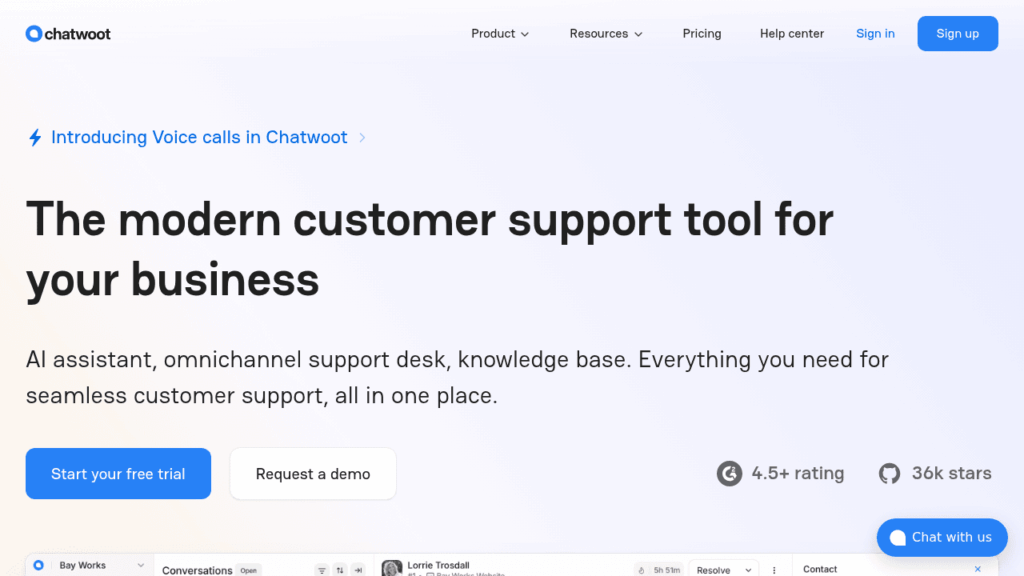
Task: Click the chevron after Voice calls announcement
Action: click(362, 138)
